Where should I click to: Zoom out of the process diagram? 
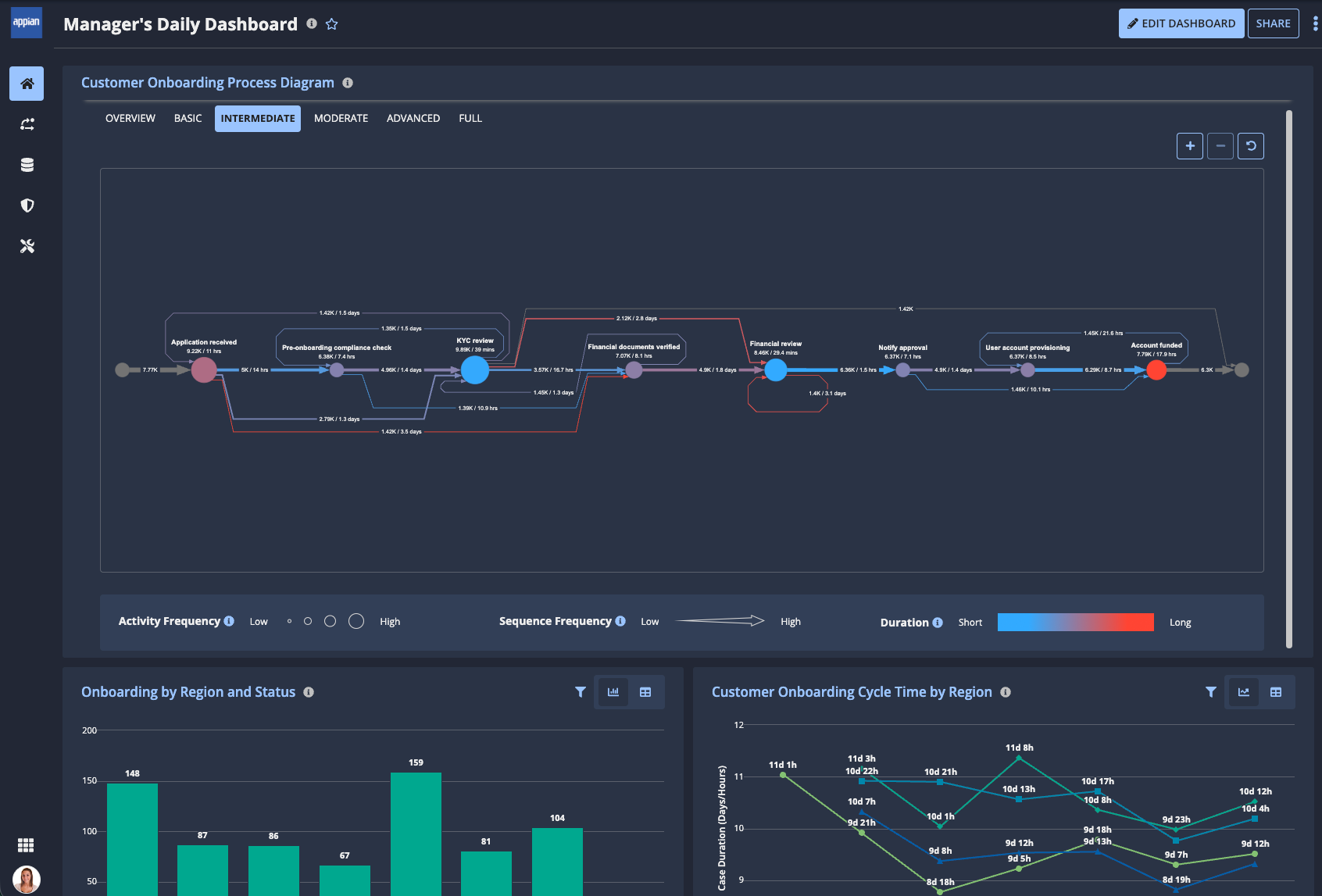pos(1220,146)
